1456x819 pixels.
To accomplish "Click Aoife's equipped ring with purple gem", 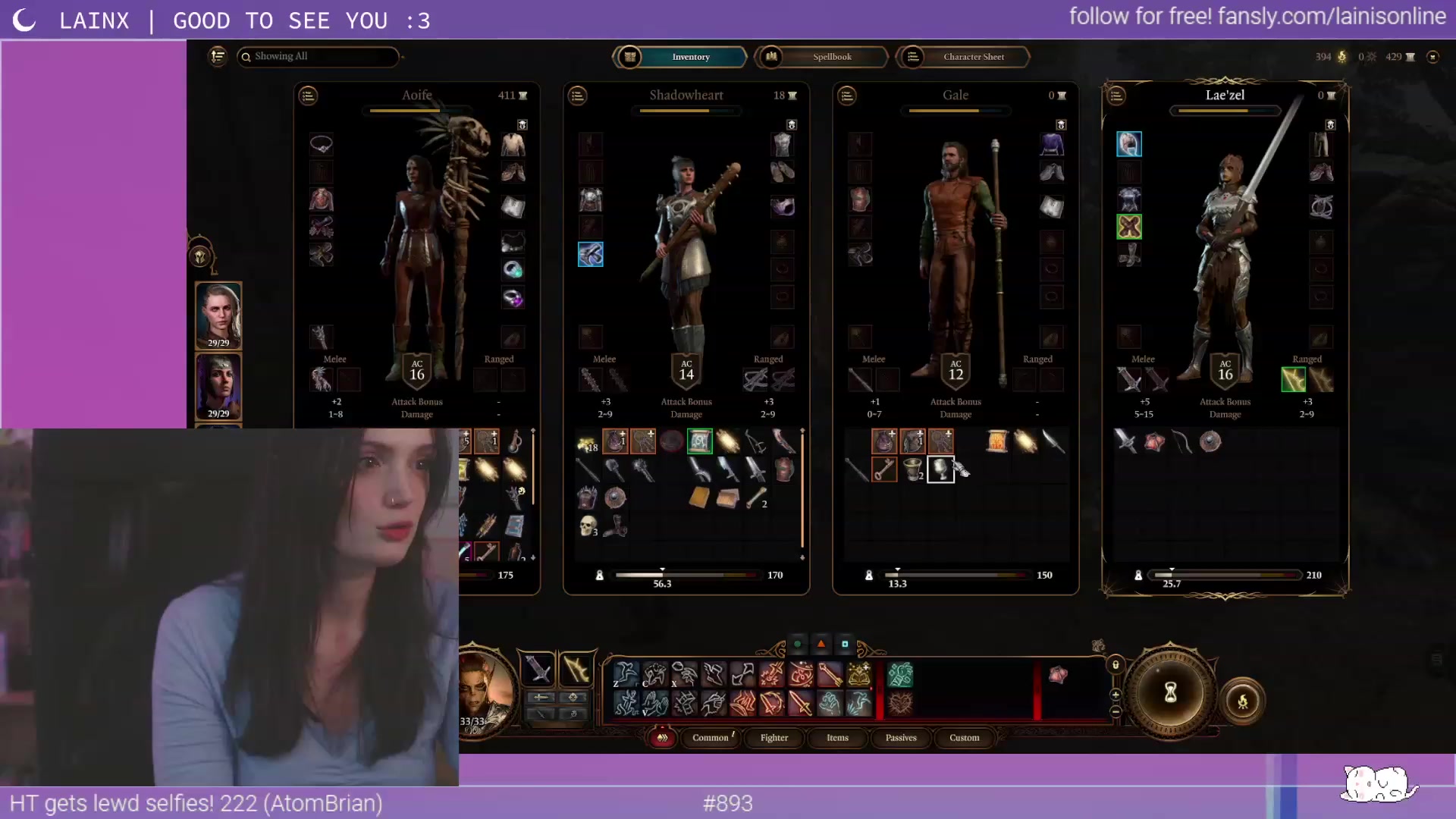I will (513, 297).
